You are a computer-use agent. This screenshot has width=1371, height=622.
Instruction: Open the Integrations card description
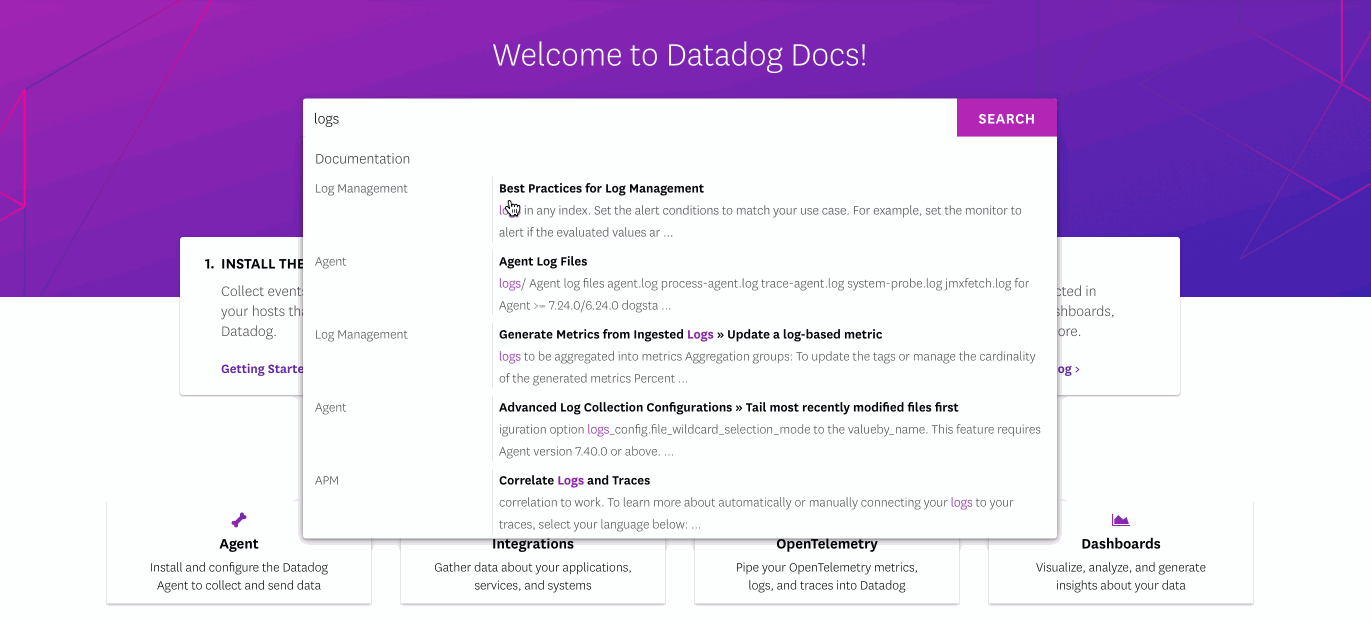(x=533, y=576)
